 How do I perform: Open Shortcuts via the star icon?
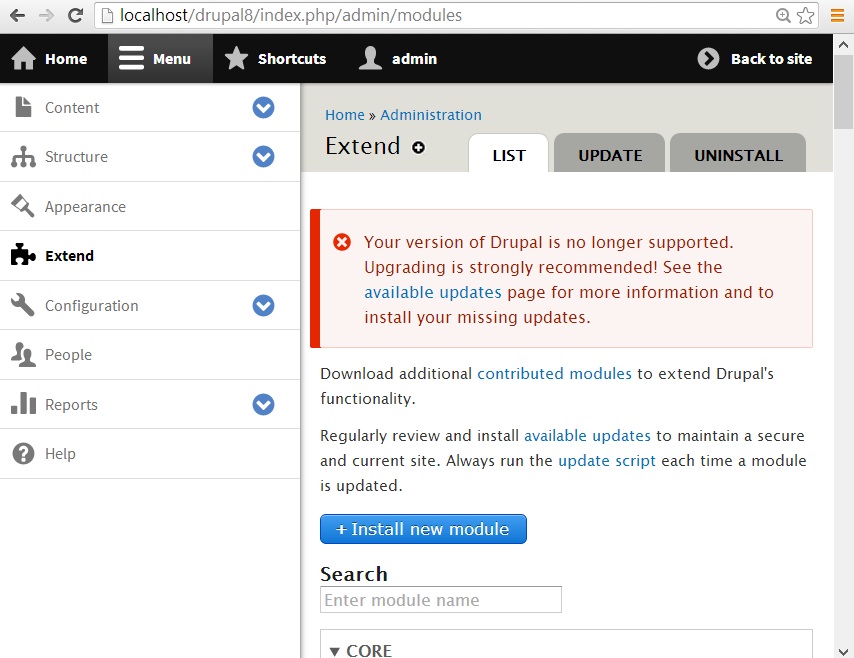236,59
